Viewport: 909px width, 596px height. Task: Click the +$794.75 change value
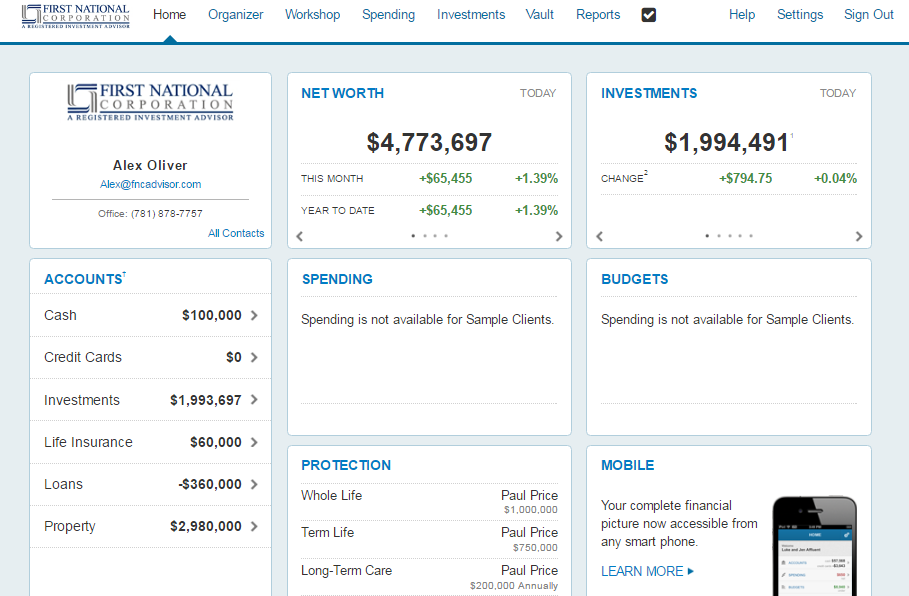pos(746,179)
